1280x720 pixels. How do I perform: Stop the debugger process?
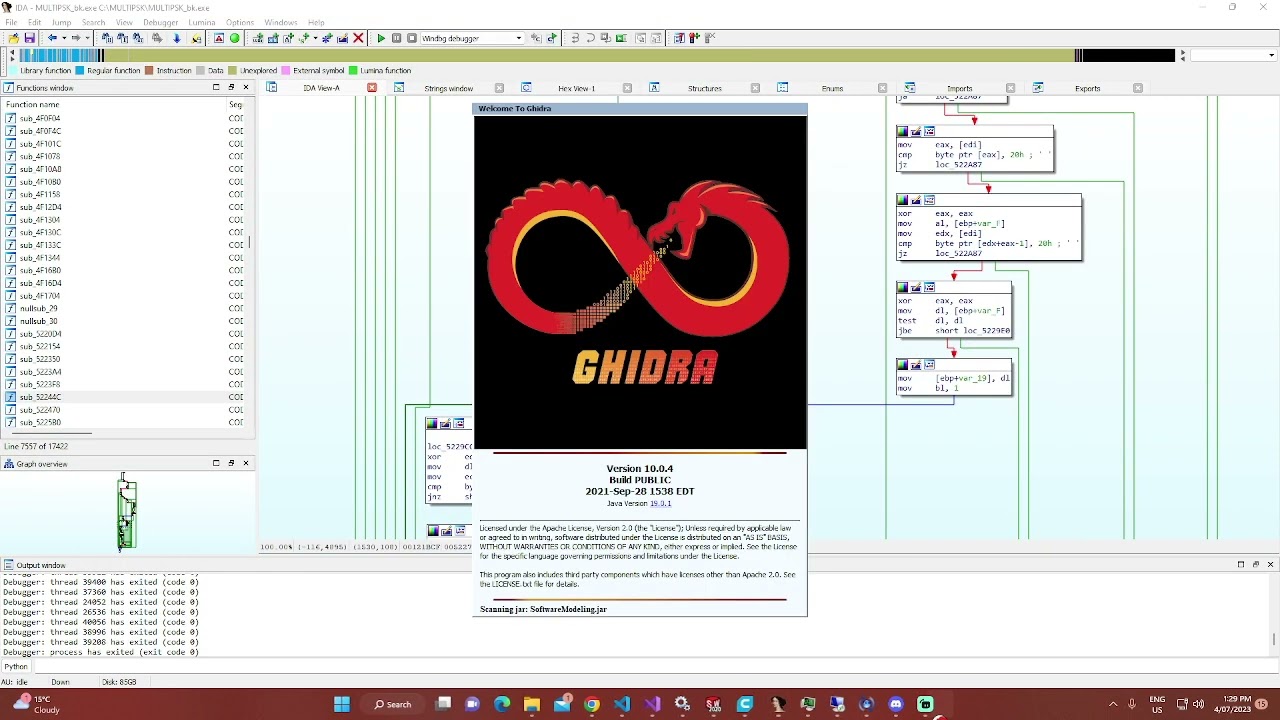point(411,38)
